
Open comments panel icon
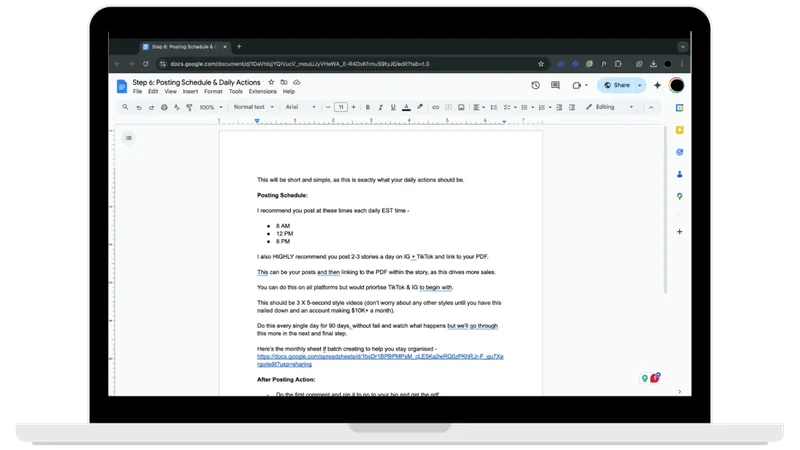click(555, 85)
